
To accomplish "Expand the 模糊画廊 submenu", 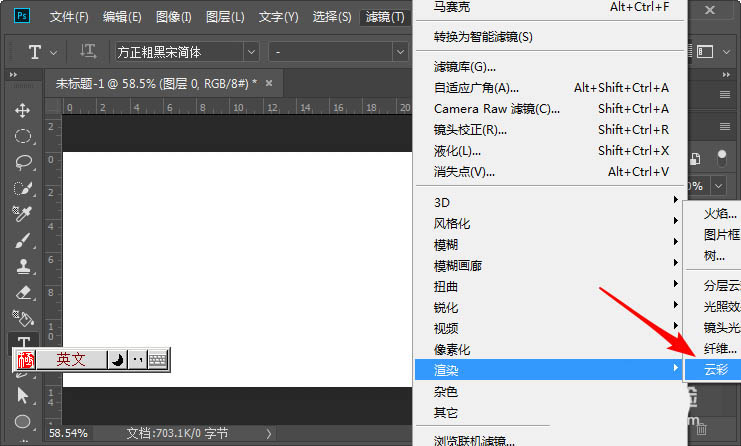I will click(551, 265).
